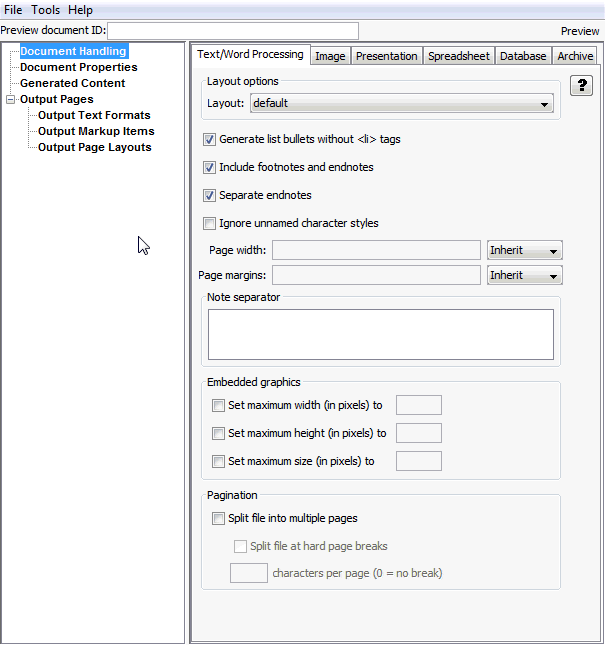Open the Page width Inherit dropdown
The image size is (605, 645).
(525, 251)
